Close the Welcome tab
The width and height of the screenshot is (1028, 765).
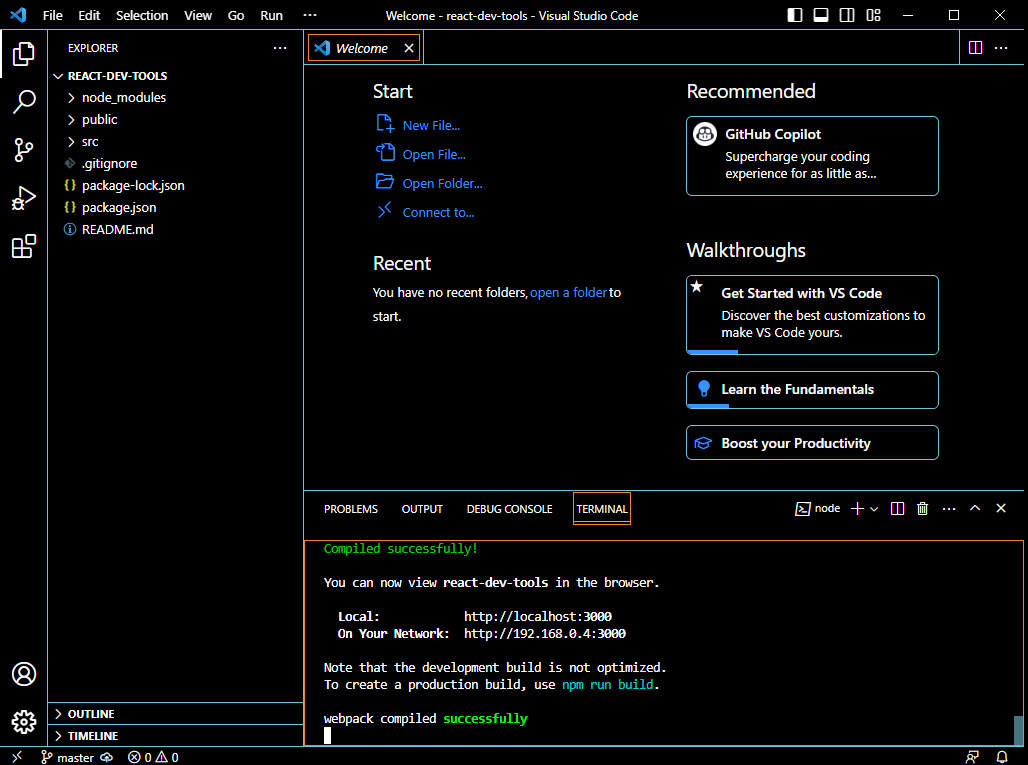[408, 48]
